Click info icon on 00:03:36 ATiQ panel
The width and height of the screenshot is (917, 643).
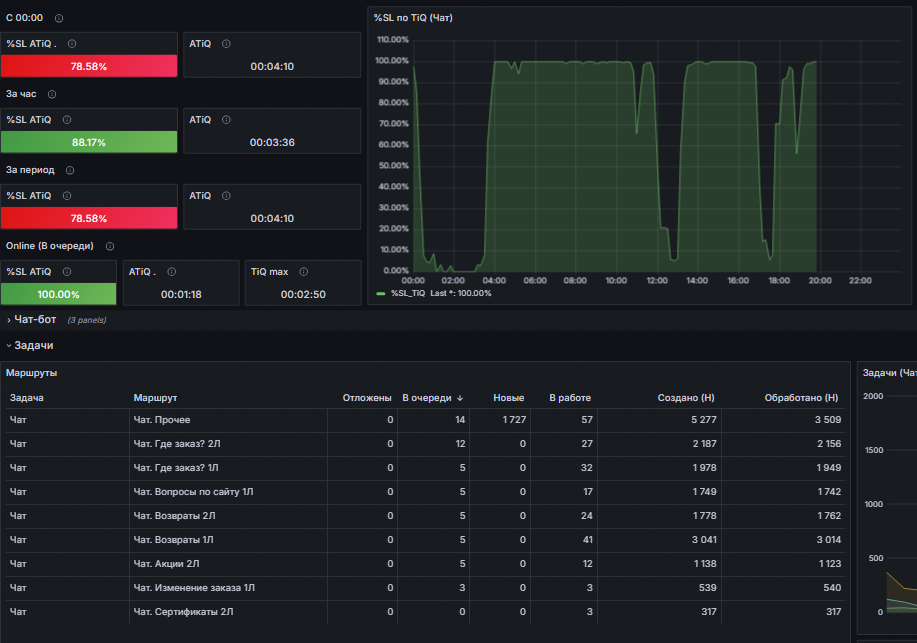coord(226,119)
